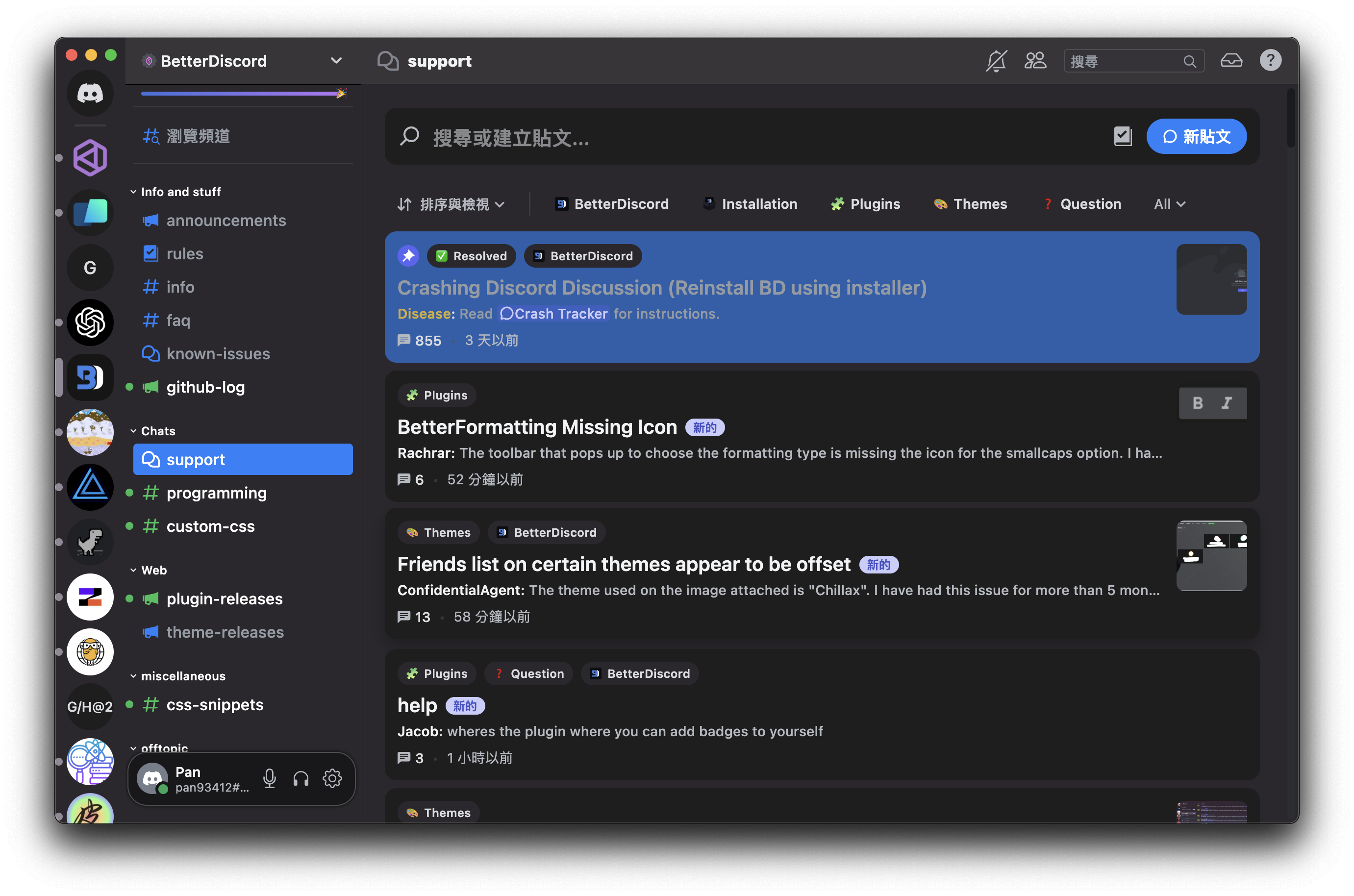Filter posts by Plugins tag
This screenshot has height=896, width=1354.
(x=865, y=204)
